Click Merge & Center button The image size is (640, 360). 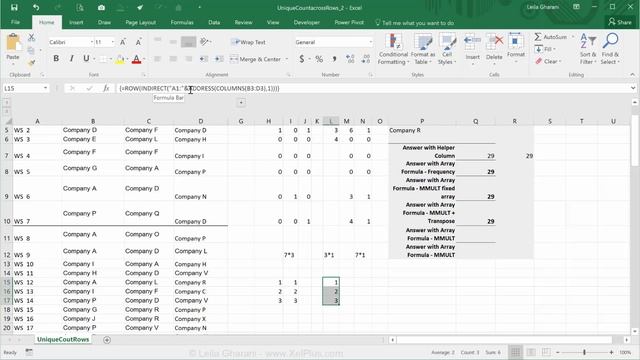point(255,59)
